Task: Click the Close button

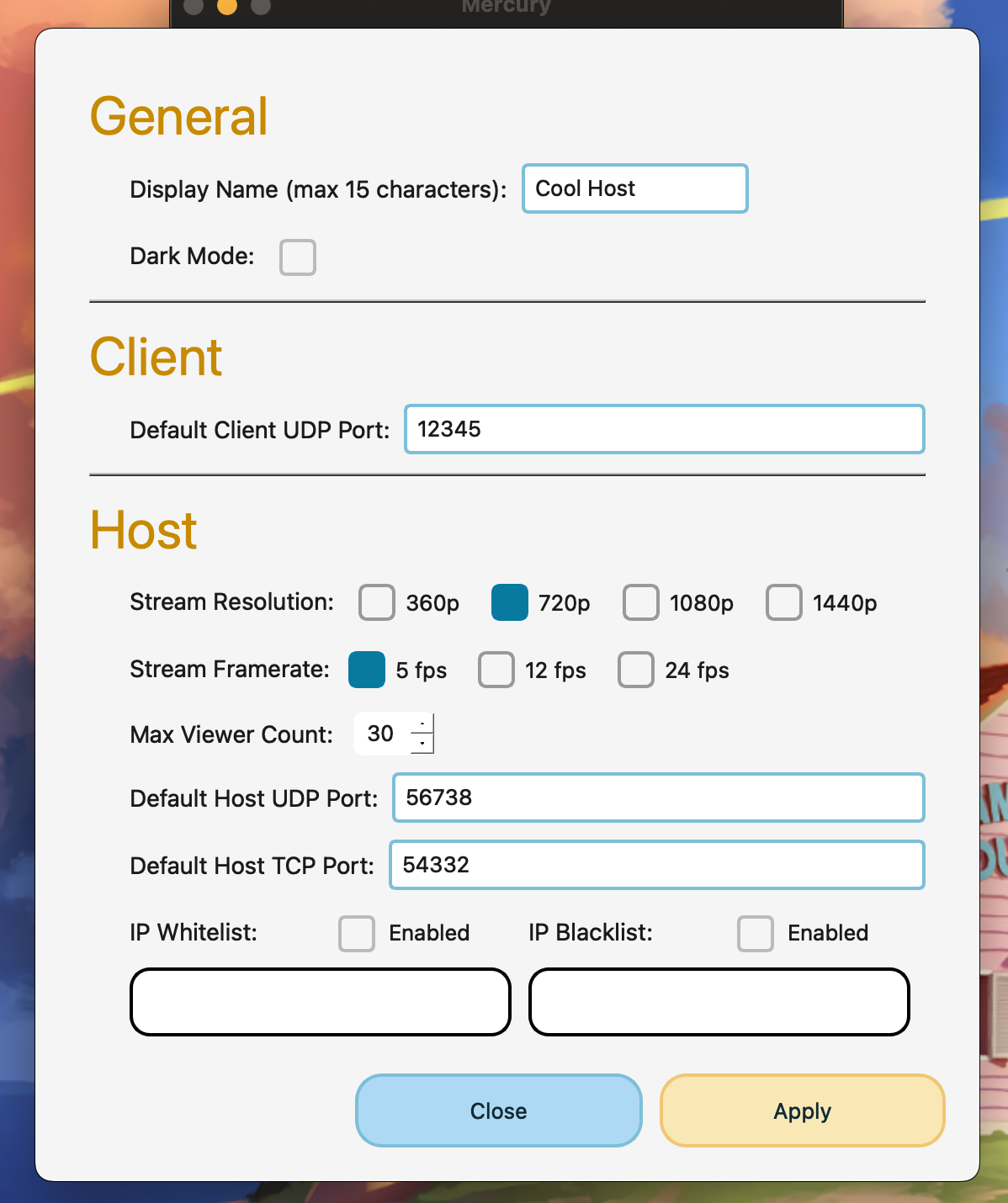Action: 497,1110
